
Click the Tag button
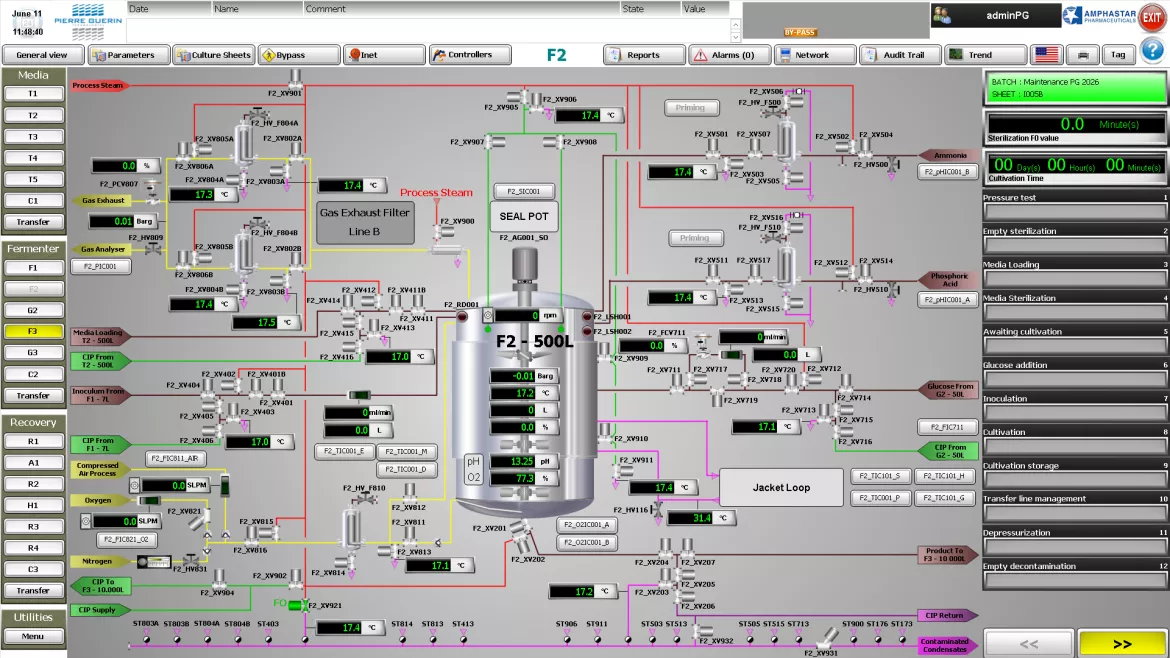(x=1118, y=54)
